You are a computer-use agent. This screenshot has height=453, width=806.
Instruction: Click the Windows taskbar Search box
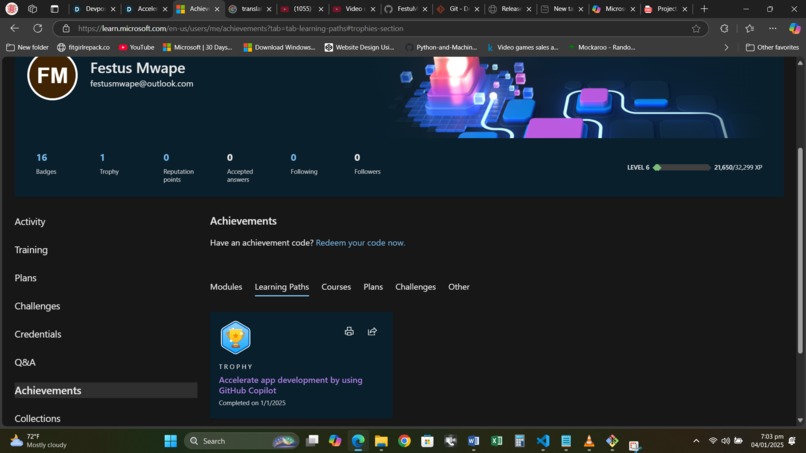(x=242, y=441)
